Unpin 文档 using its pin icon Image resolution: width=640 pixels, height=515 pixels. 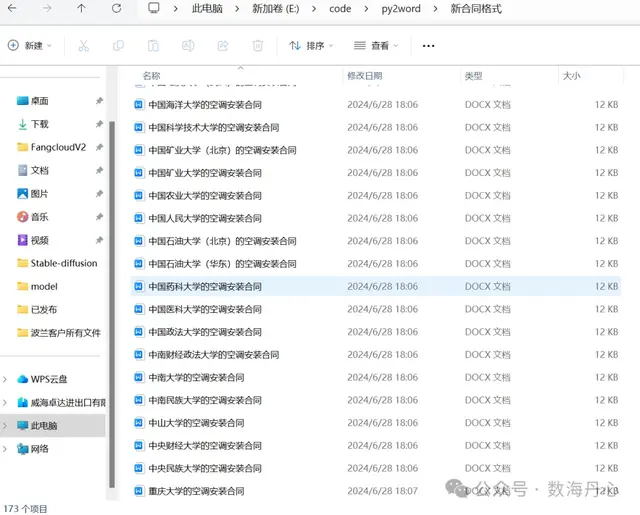pyautogui.click(x=99, y=170)
